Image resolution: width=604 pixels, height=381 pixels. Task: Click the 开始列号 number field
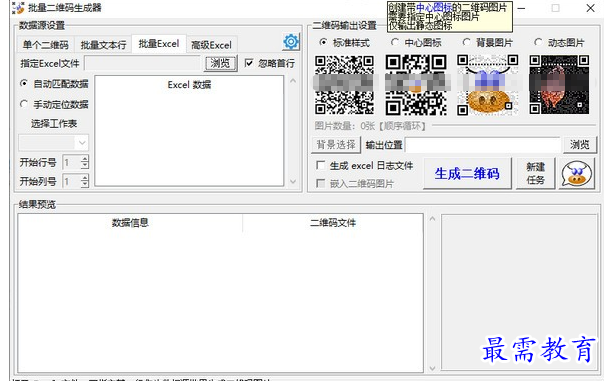pyautogui.click(x=72, y=181)
